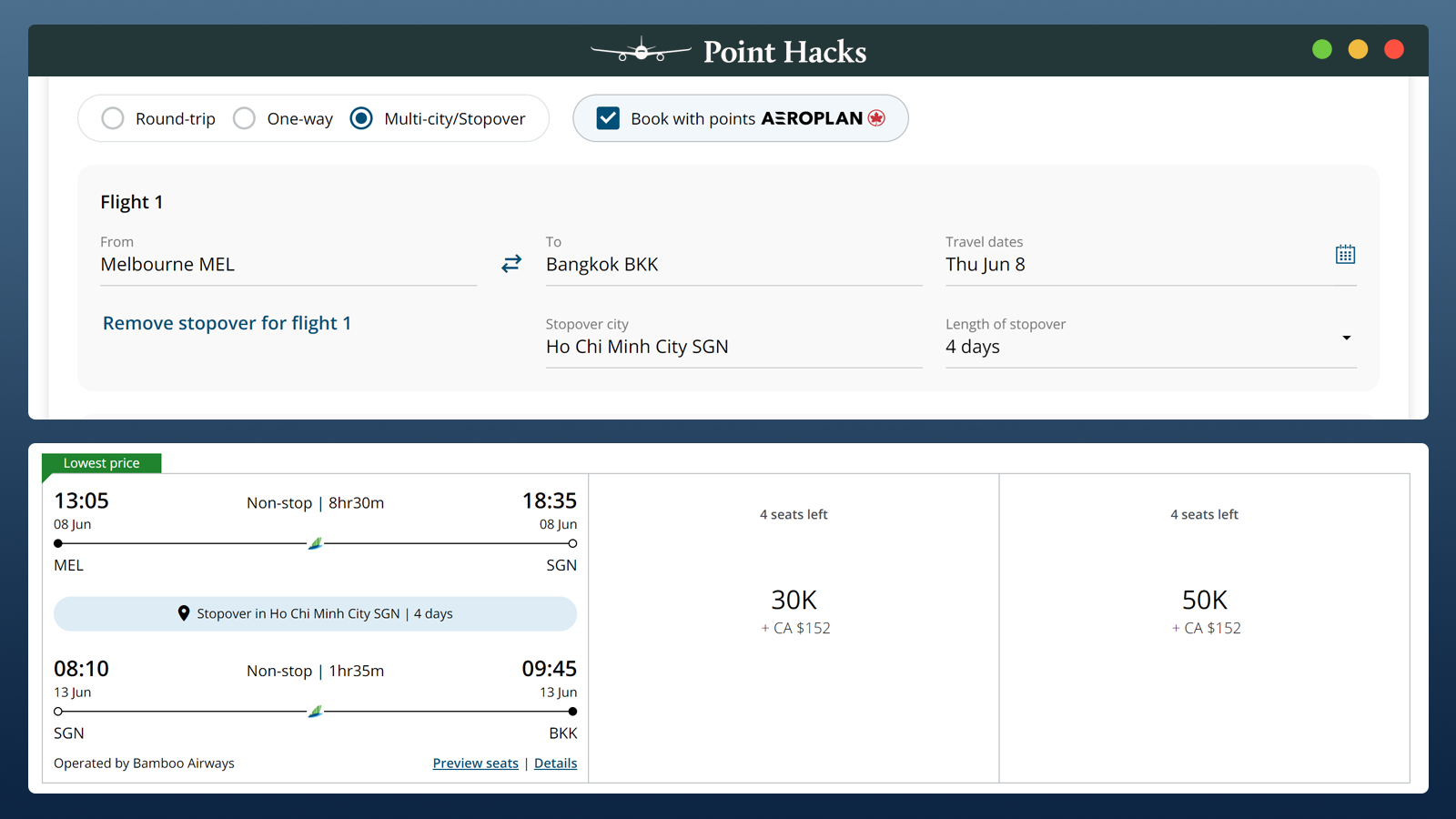Select the Multi-city/Stopover radio button
1456x819 pixels.
pyautogui.click(x=361, y=118)
